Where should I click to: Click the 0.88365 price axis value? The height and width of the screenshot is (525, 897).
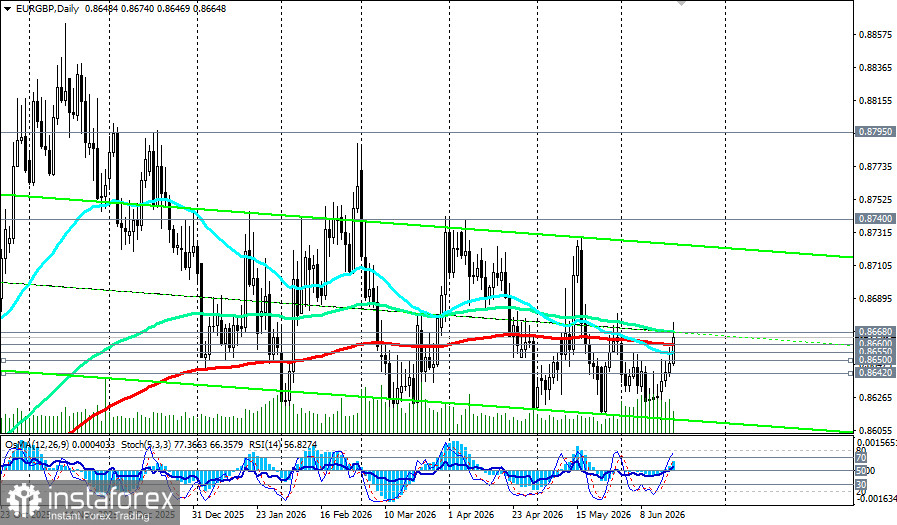click(x=875, y=67)
